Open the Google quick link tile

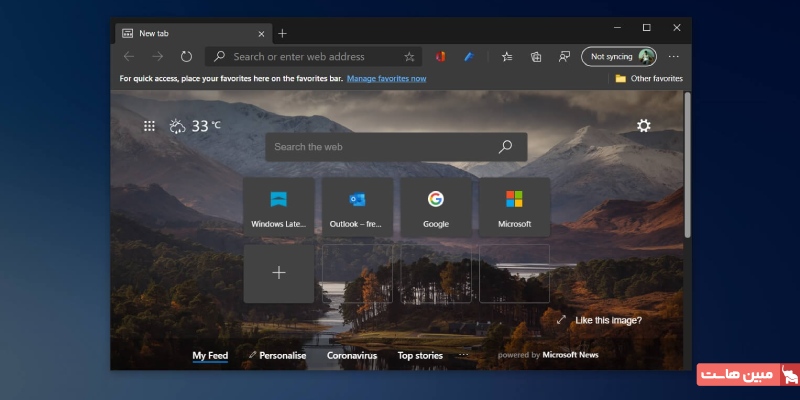[436, 207]
